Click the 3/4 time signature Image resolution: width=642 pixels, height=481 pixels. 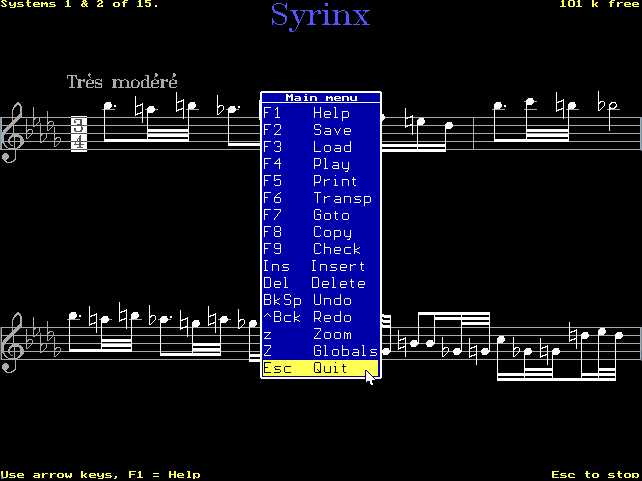(78, 134)
